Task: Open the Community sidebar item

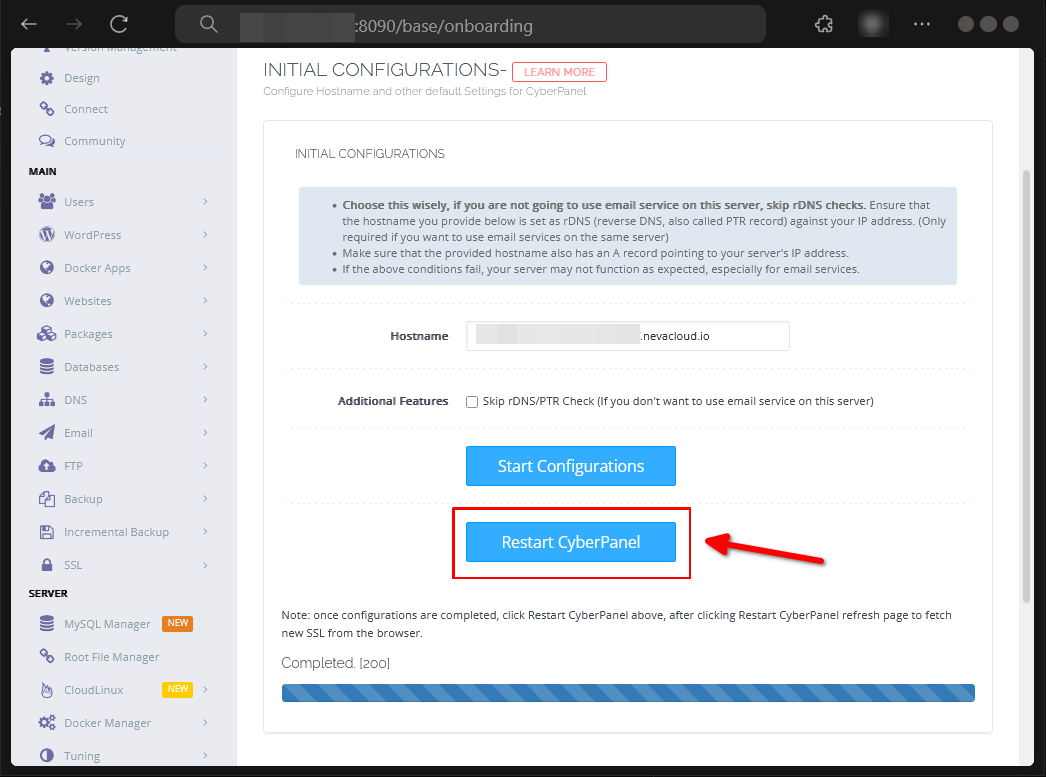Action: [x=95, y=141]
